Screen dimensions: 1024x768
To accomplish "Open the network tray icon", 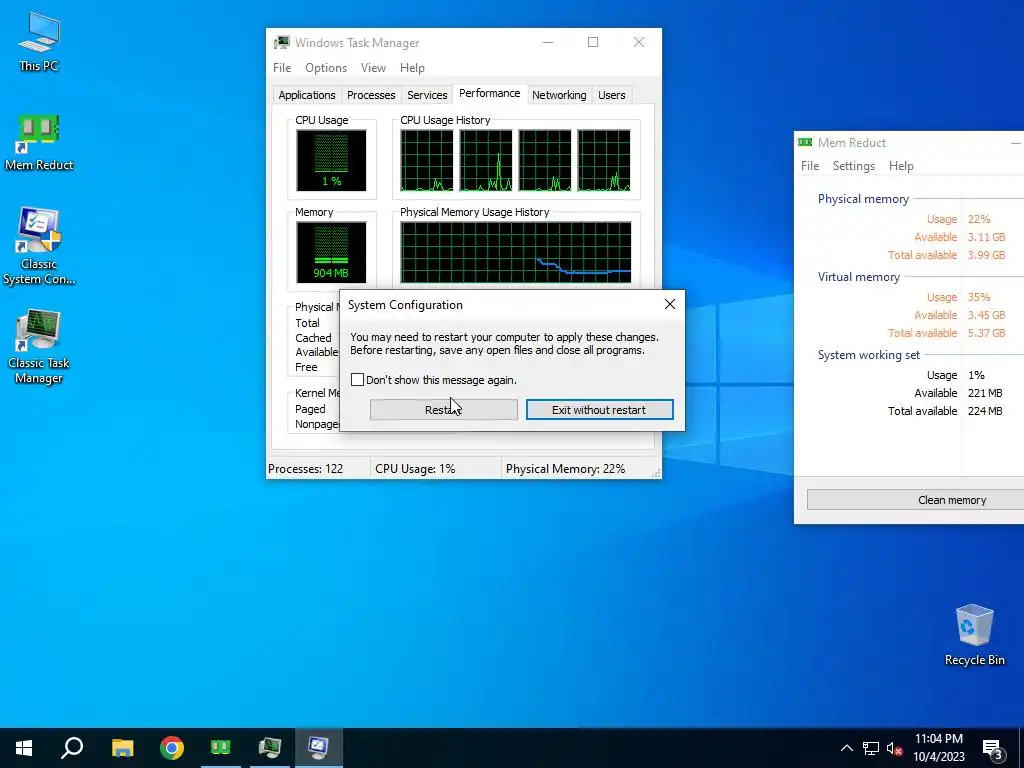I will click(x=871, y=748).
